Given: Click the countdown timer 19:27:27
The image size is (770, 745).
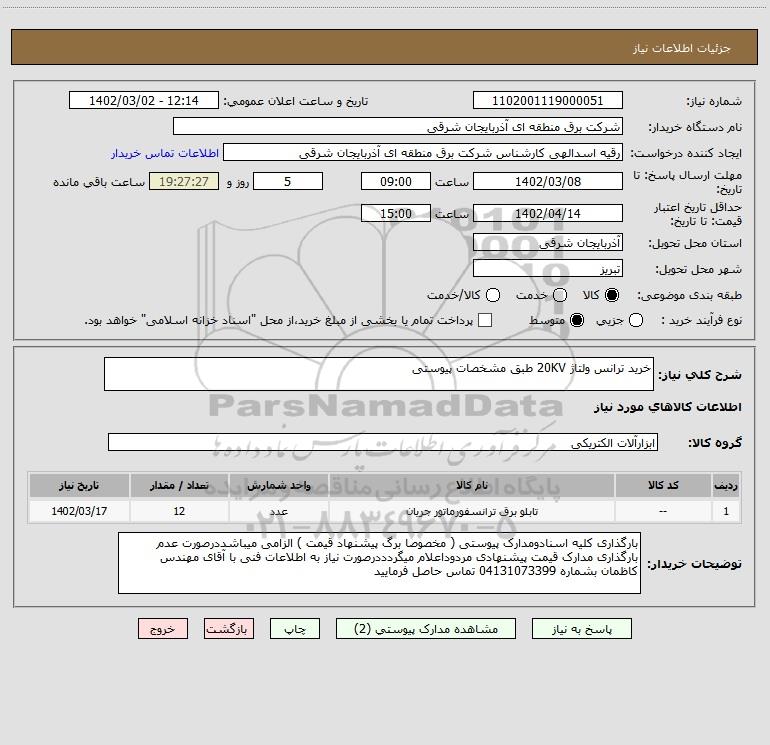Looking at the screenshot, I should [184, 181].
